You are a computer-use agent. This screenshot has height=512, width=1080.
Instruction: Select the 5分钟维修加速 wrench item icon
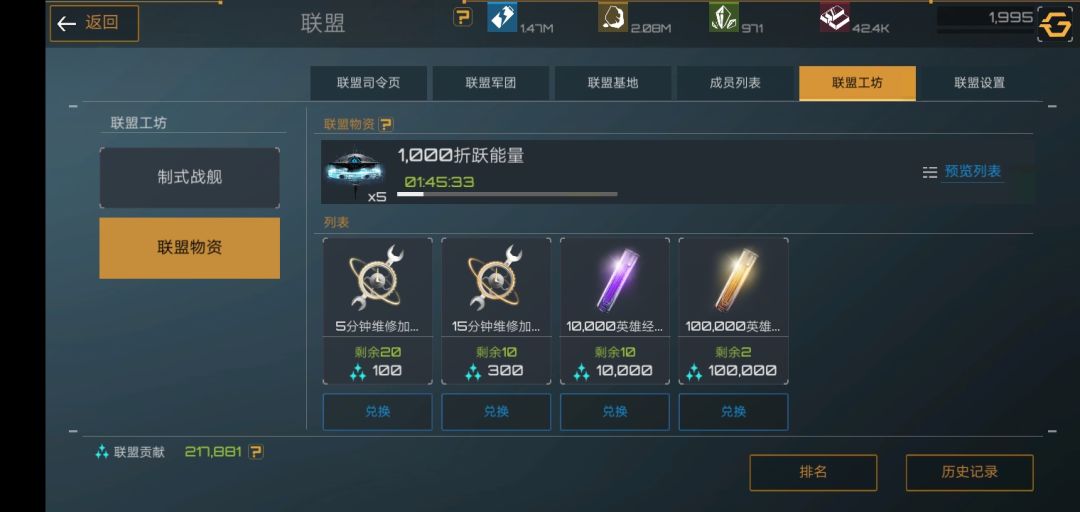[377, 278]
